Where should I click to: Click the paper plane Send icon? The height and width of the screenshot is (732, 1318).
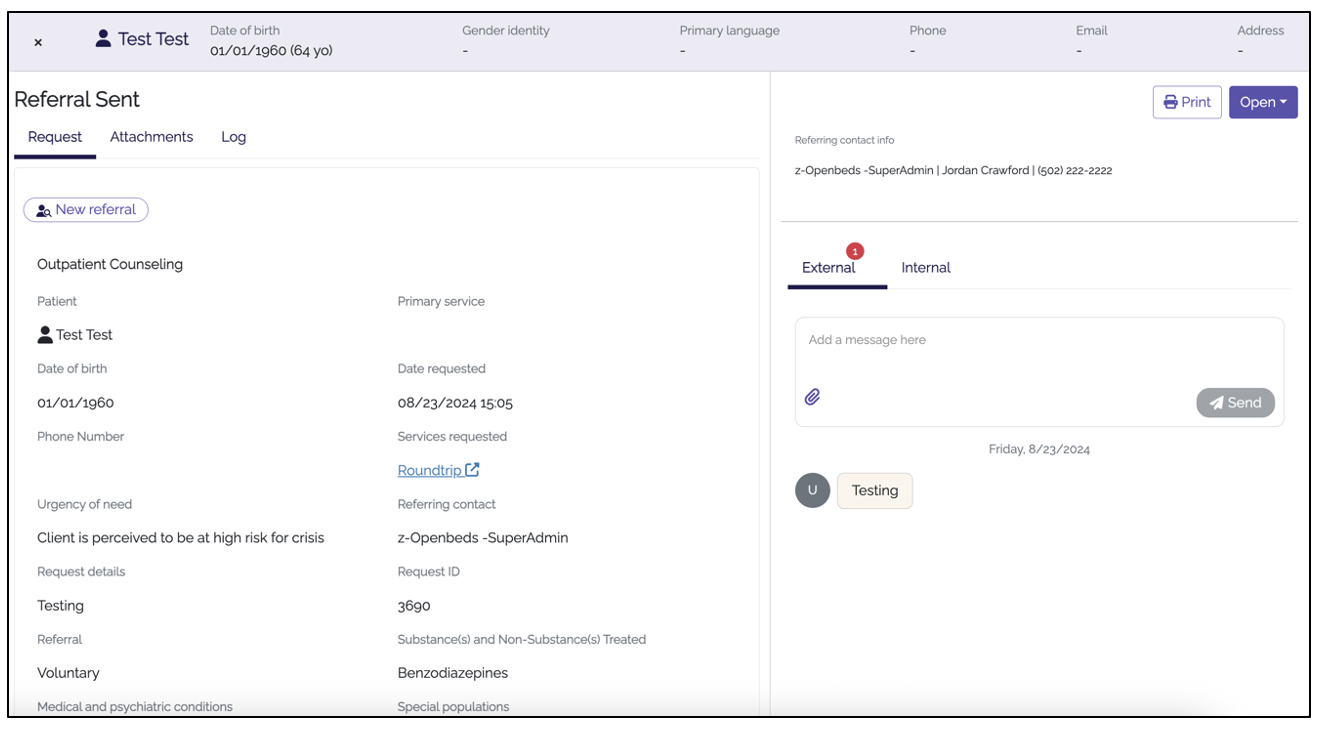pyautogui.click(x=1216, y=403)
